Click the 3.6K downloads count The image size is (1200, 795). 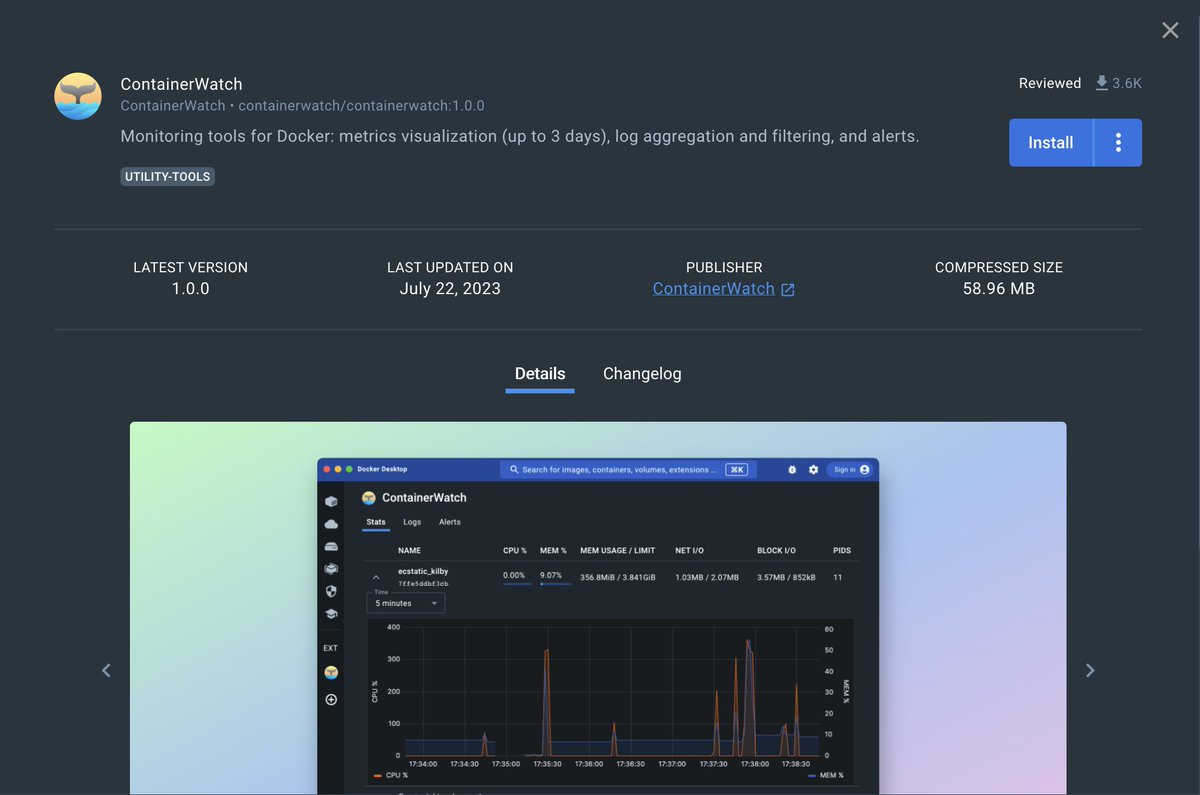1127,83
